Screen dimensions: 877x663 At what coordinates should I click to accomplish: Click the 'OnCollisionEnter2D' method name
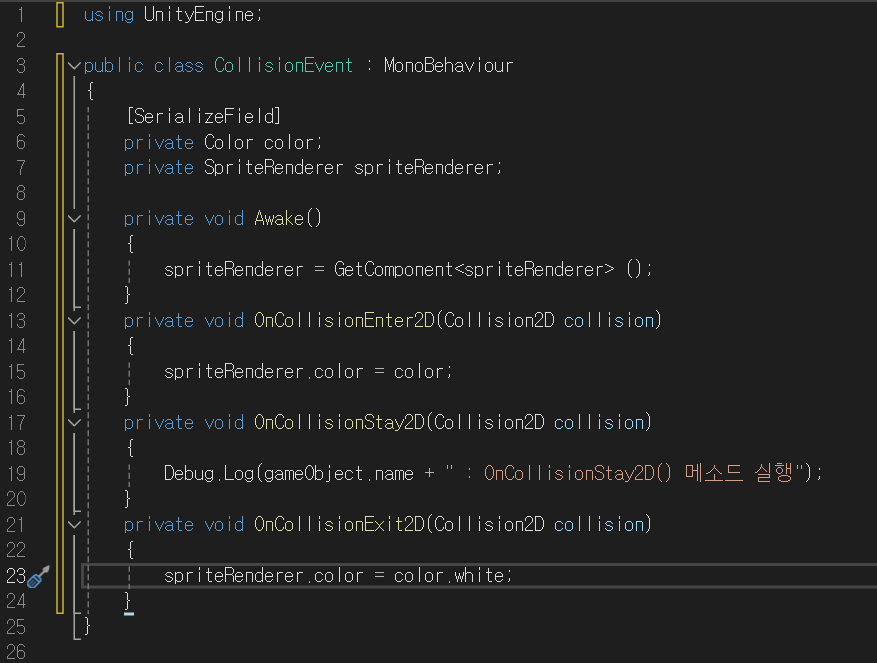(x=345, y=320)
